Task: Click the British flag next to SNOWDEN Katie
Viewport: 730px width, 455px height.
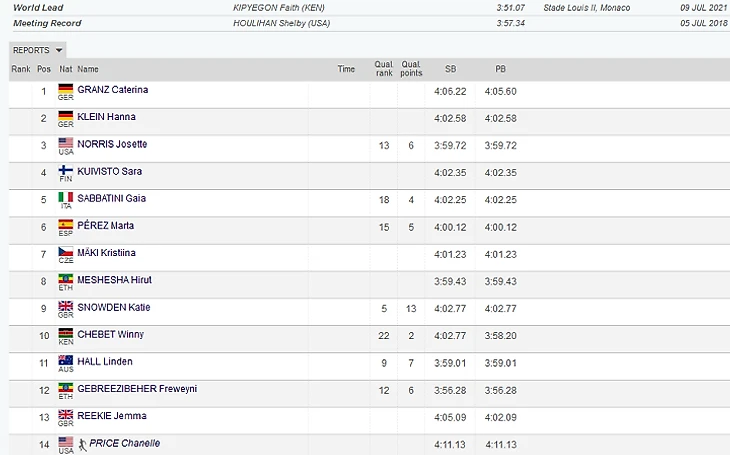Action: pos(66,306)
